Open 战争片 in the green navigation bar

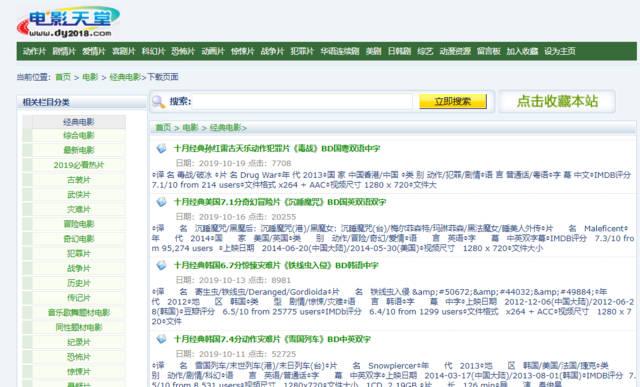[x=273, y=51]
